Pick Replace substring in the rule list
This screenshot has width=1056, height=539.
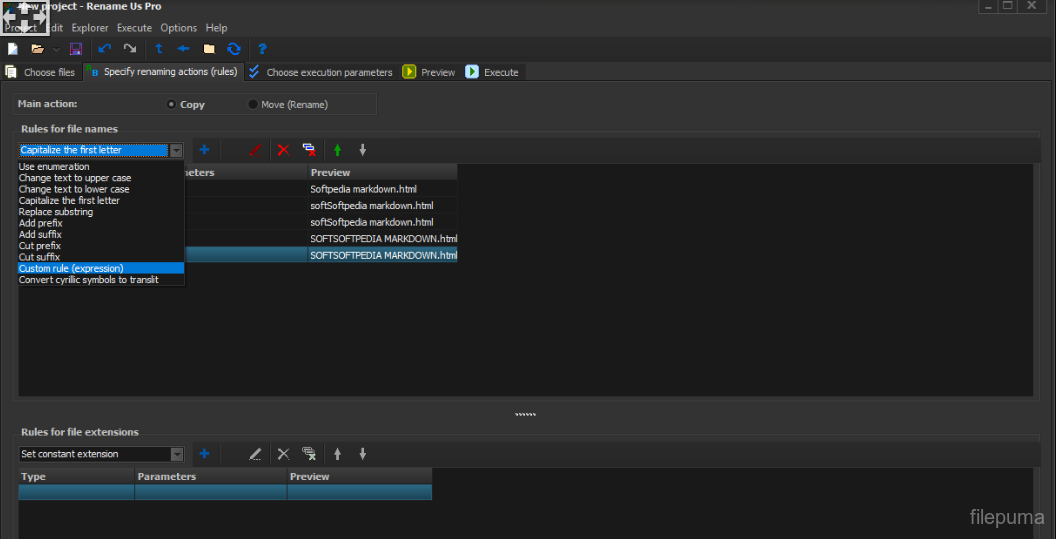click(56, 212)
